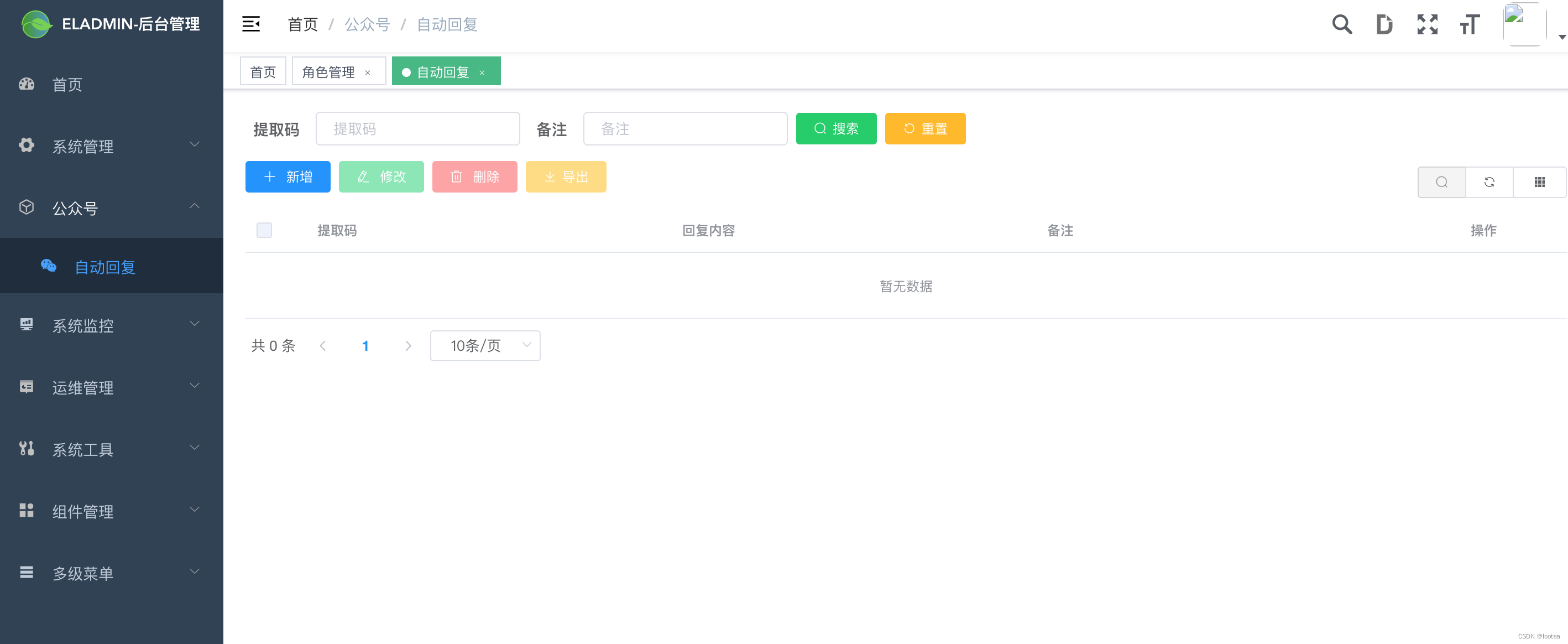Click the WeChat icon for 自动回复
The height and width of the screenshot is (644, 1568).
click(x=49, y=266)
